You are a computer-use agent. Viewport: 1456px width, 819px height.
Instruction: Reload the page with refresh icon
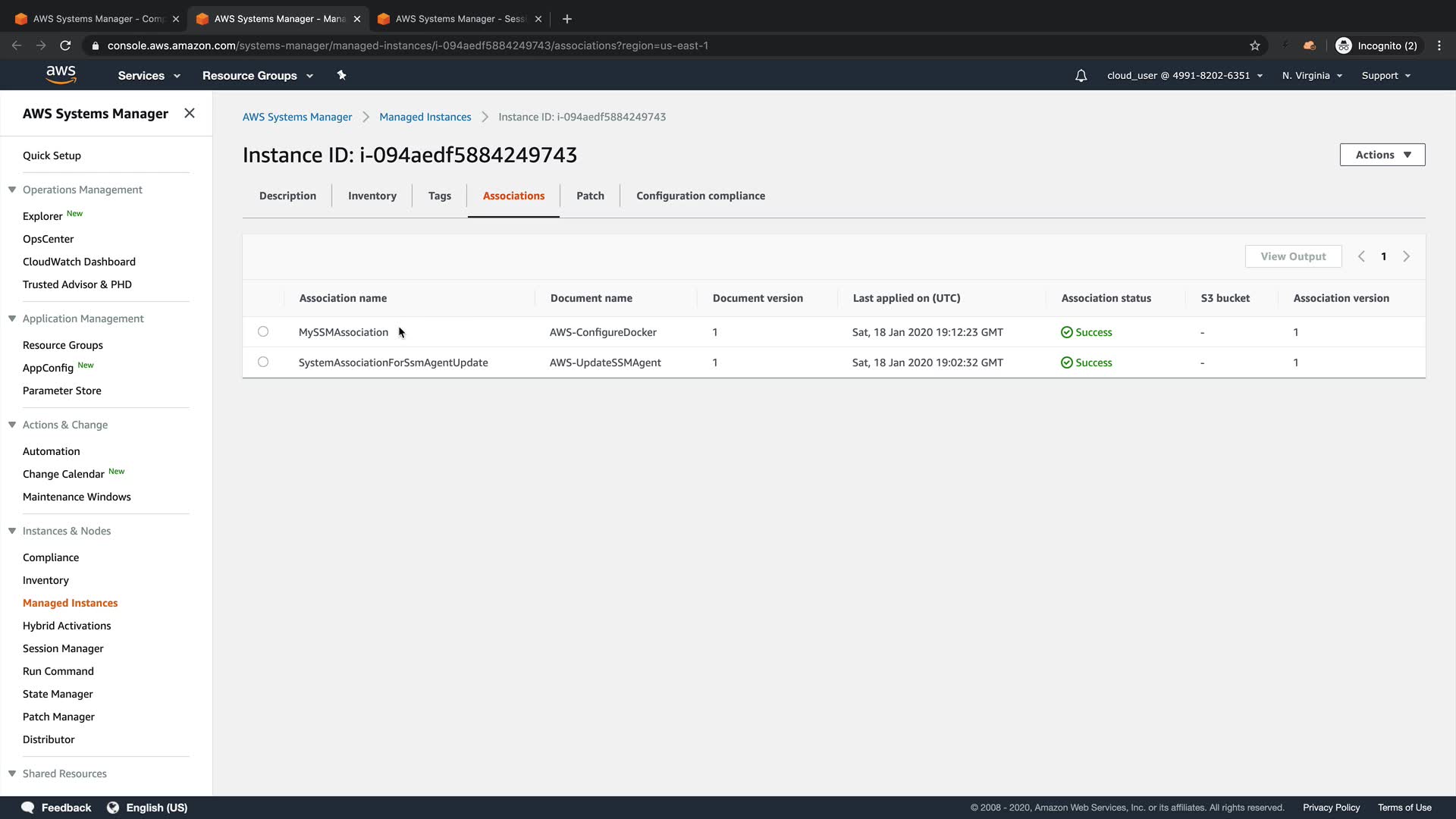click(66, 45)
